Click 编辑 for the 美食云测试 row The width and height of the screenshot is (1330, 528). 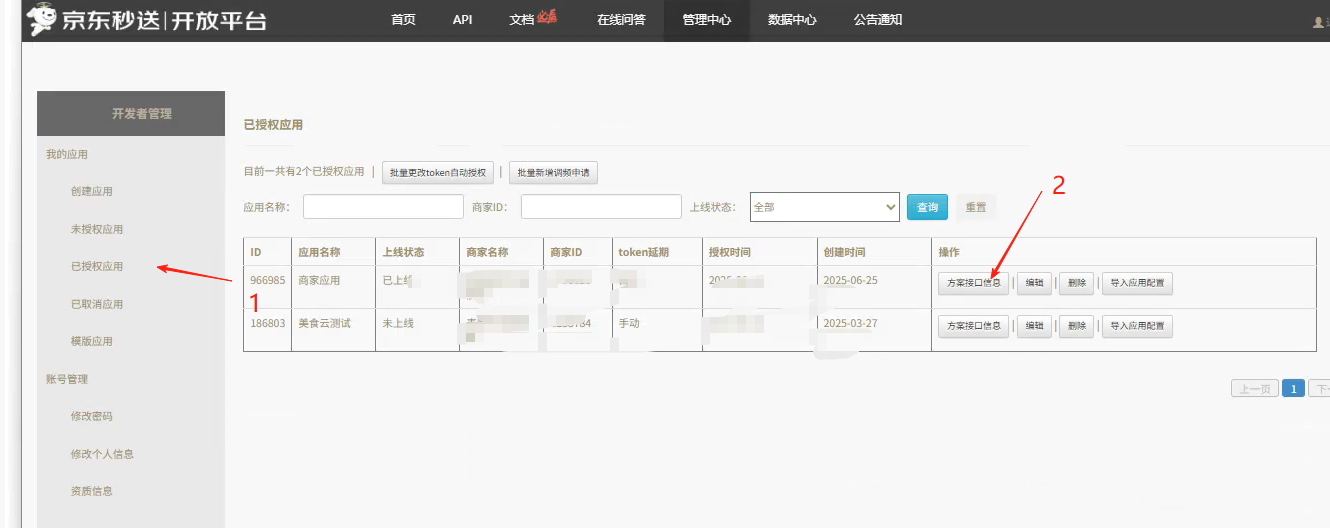point(1035,326)
